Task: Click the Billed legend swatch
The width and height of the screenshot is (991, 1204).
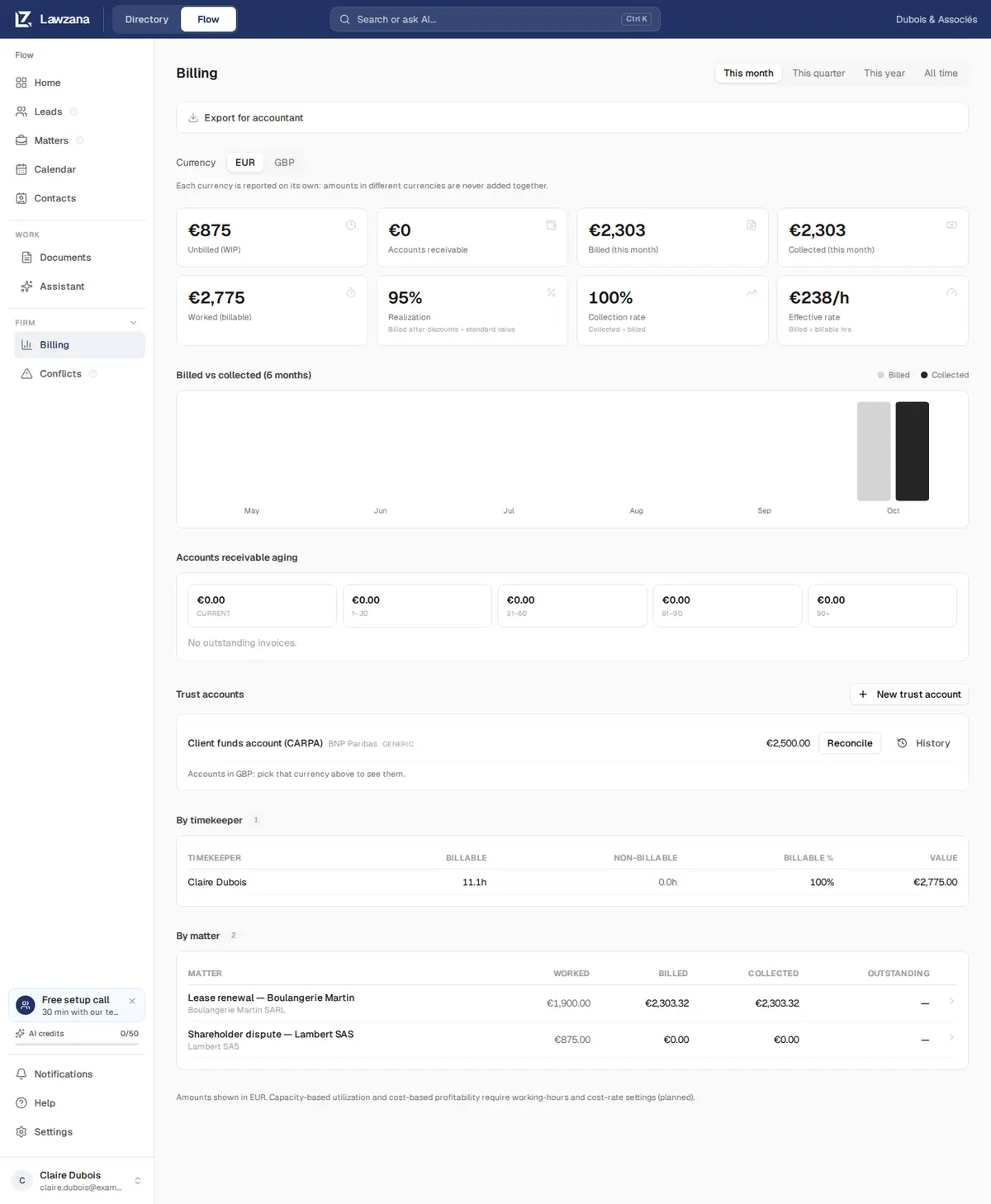Action: 881,375
